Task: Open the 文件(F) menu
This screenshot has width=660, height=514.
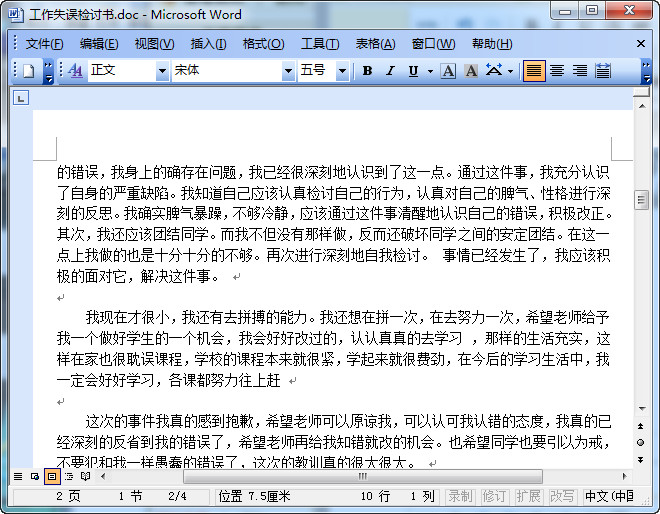Action: [x=44, y=44]
